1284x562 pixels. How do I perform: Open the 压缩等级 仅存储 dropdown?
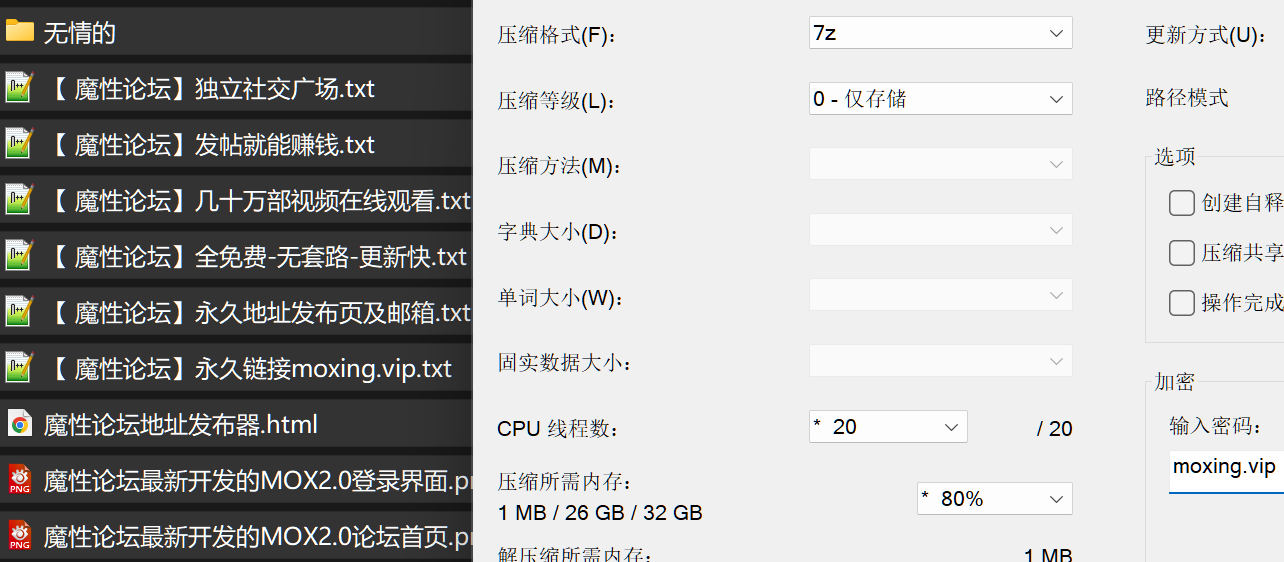tap(941, 98)
